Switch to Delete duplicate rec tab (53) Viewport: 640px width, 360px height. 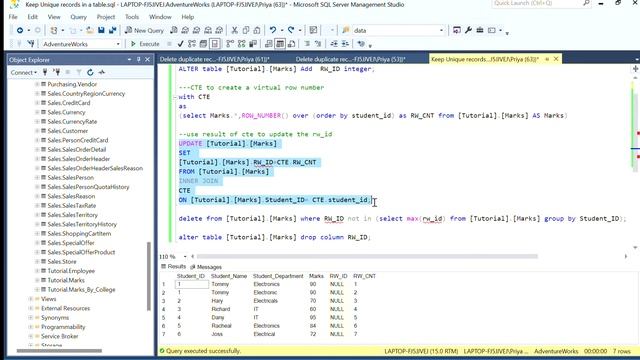coord(350,59)
